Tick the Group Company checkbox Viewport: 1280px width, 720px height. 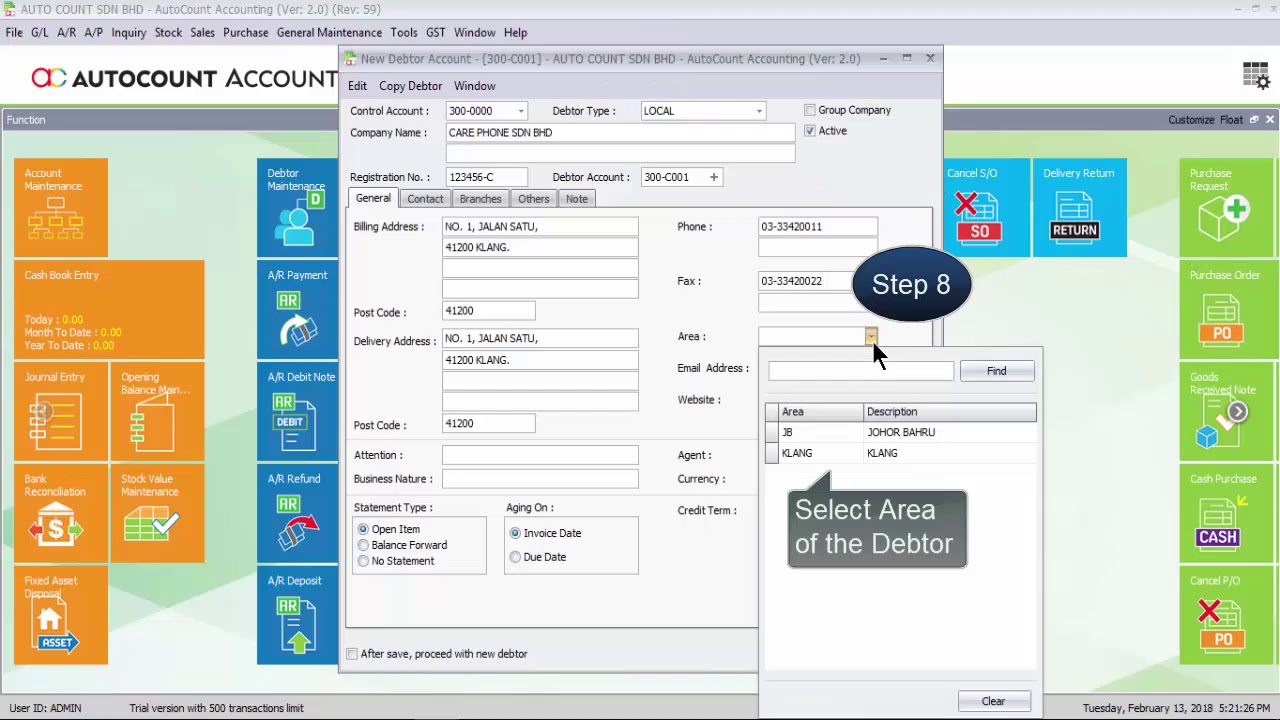(x=810, y=110)
